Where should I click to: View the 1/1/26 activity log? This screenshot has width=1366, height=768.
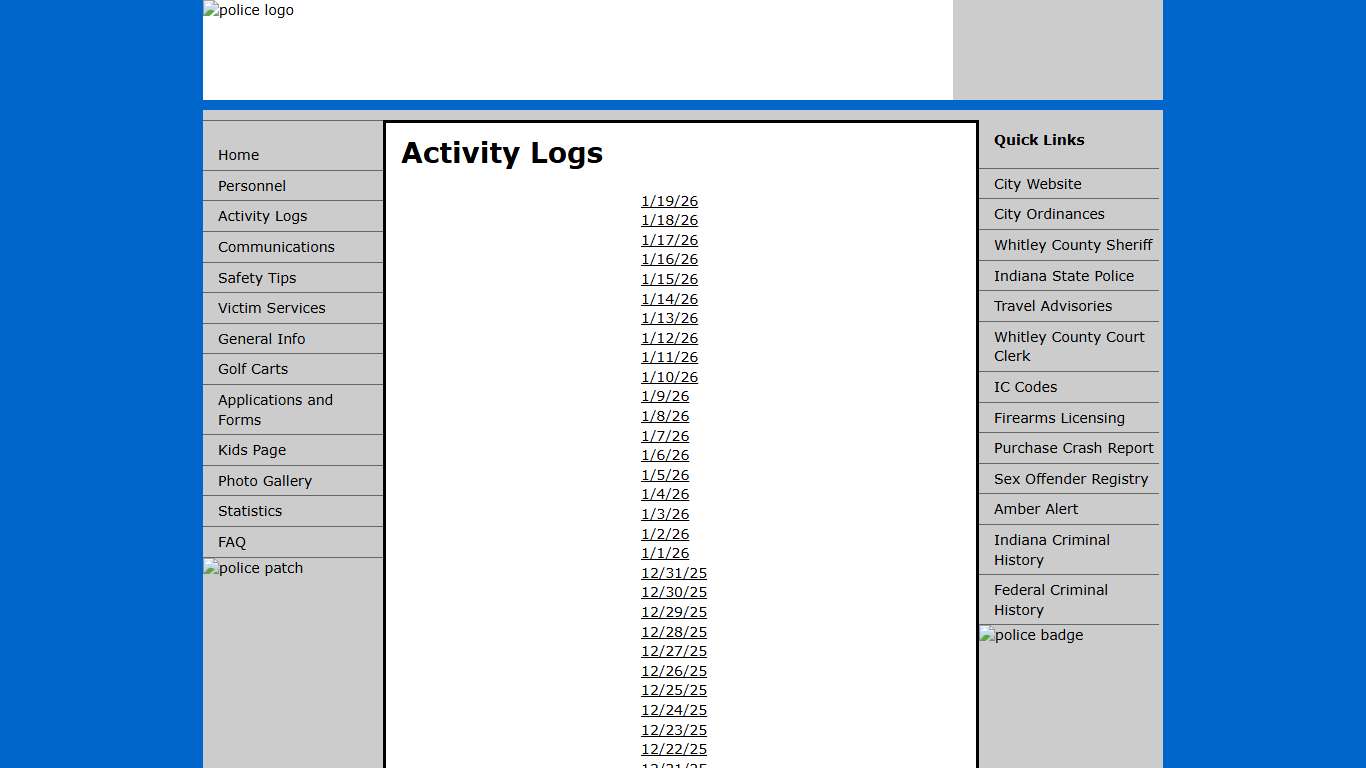pyautogui.click(x=665, y=553)
